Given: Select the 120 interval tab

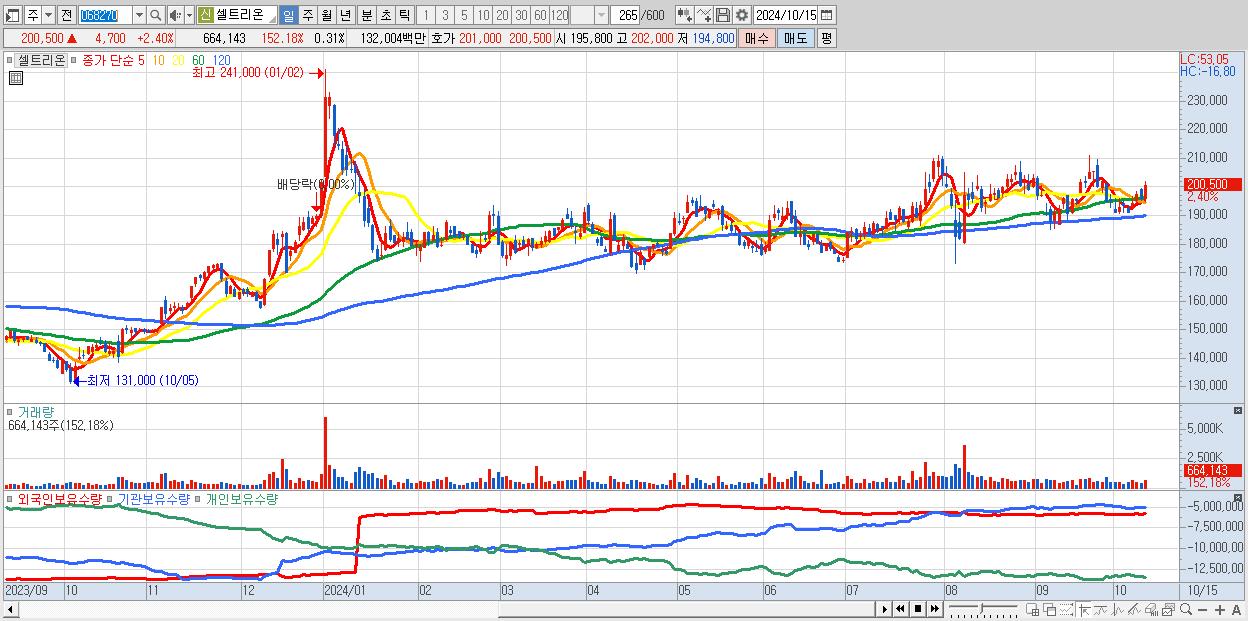Looking at the screenshot, I should click(560, 15).
